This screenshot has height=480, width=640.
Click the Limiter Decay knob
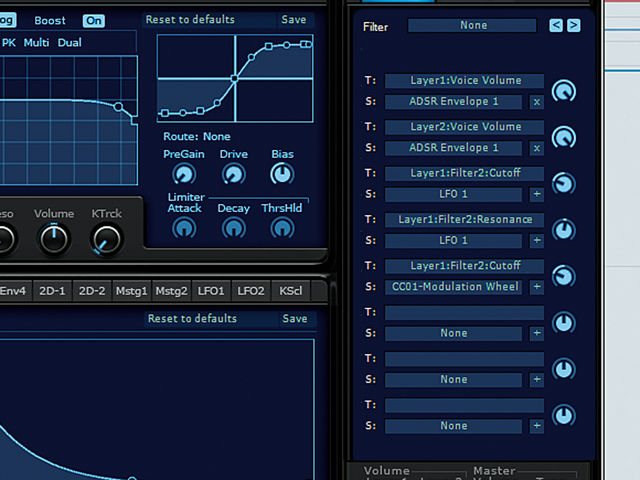pyautogui.click(x=234, y=228)
